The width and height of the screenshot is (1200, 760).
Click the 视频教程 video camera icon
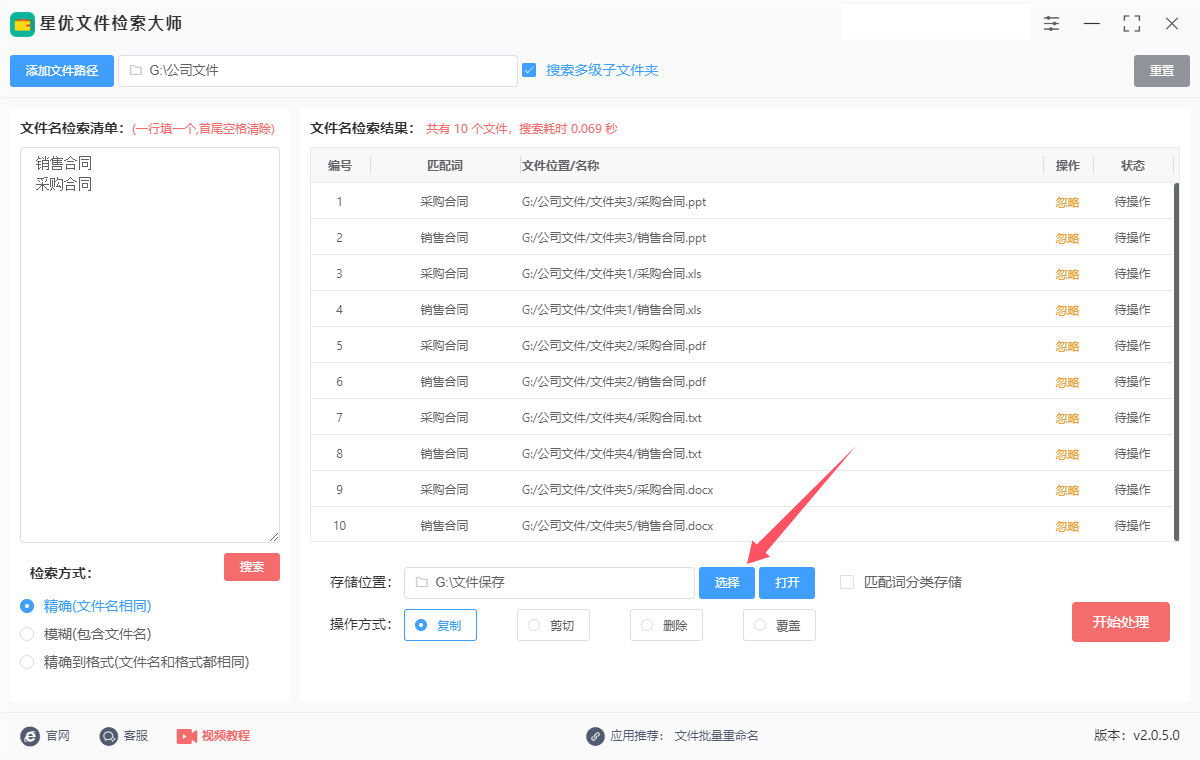click(x=186, y=736)
